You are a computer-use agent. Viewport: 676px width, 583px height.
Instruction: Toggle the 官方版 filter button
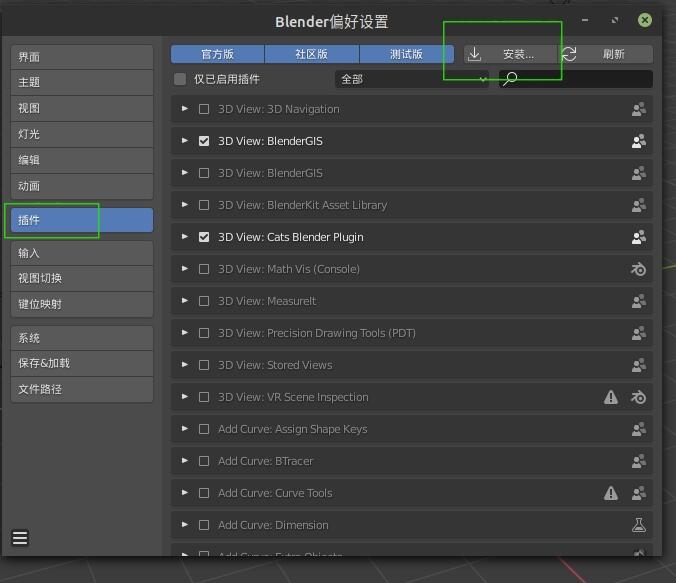tap(218, 54)
